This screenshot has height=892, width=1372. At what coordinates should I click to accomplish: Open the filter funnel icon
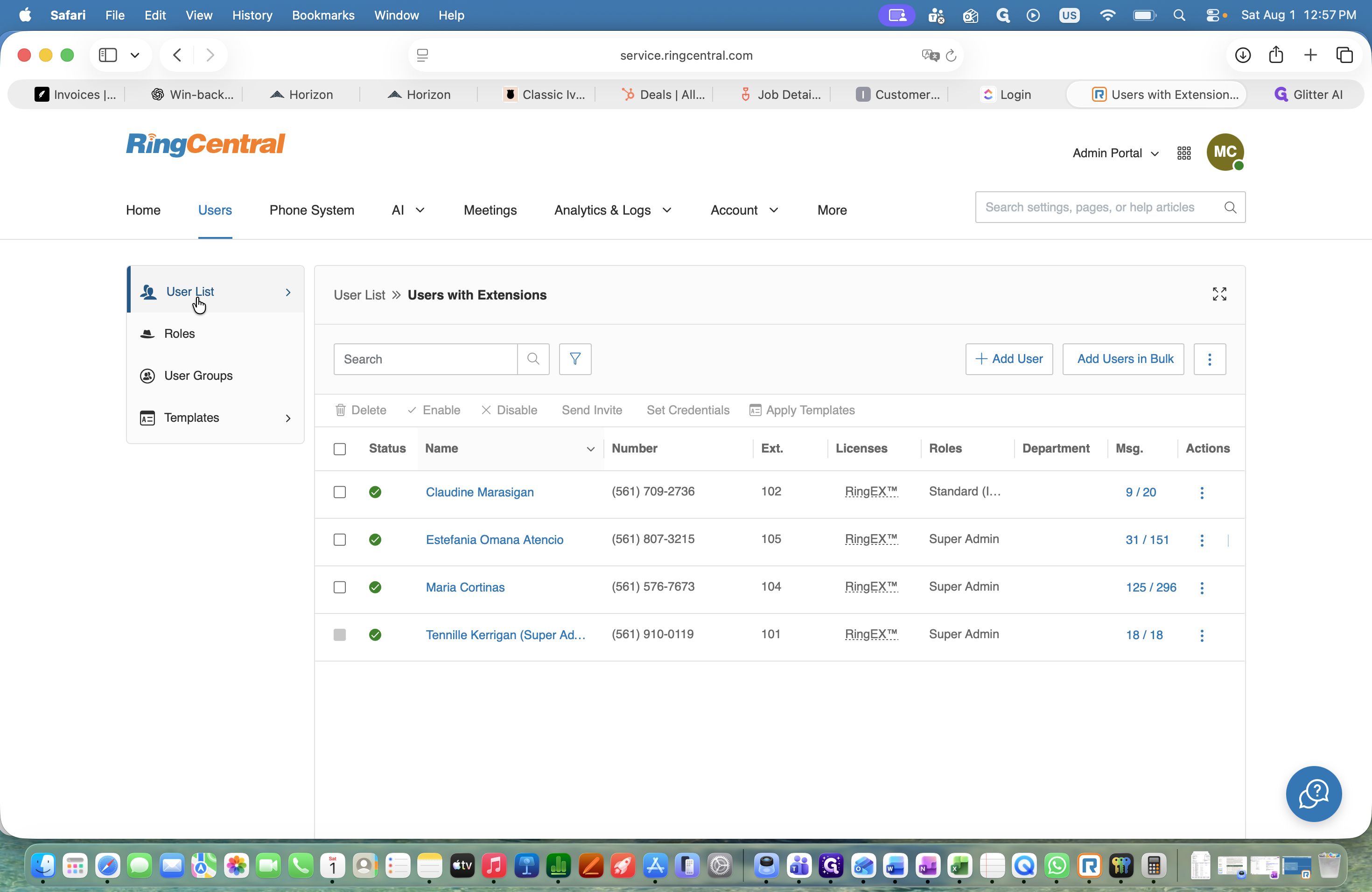[575, 359]
